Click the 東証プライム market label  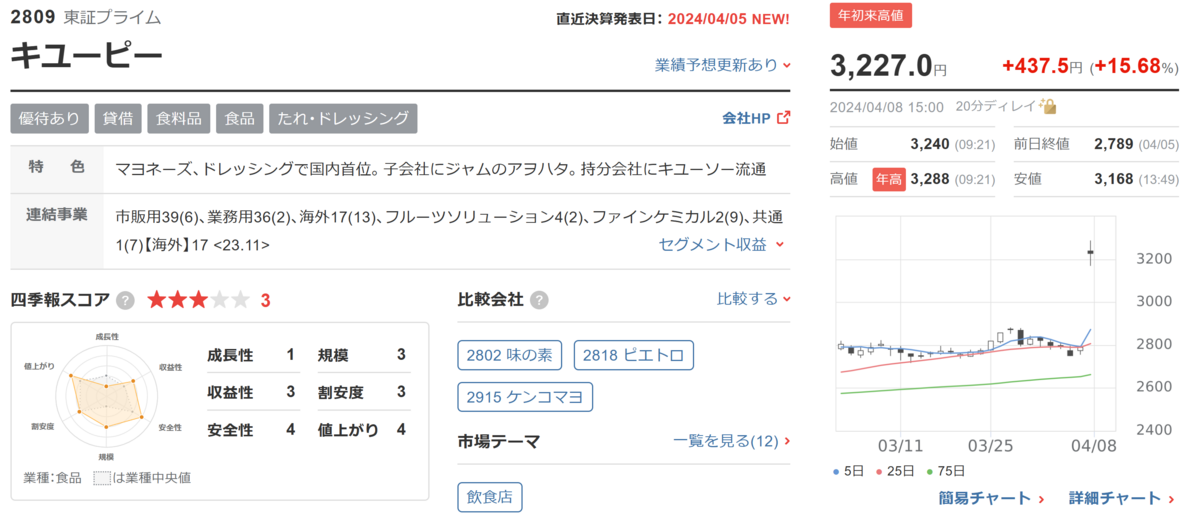(x=112, y=17)
